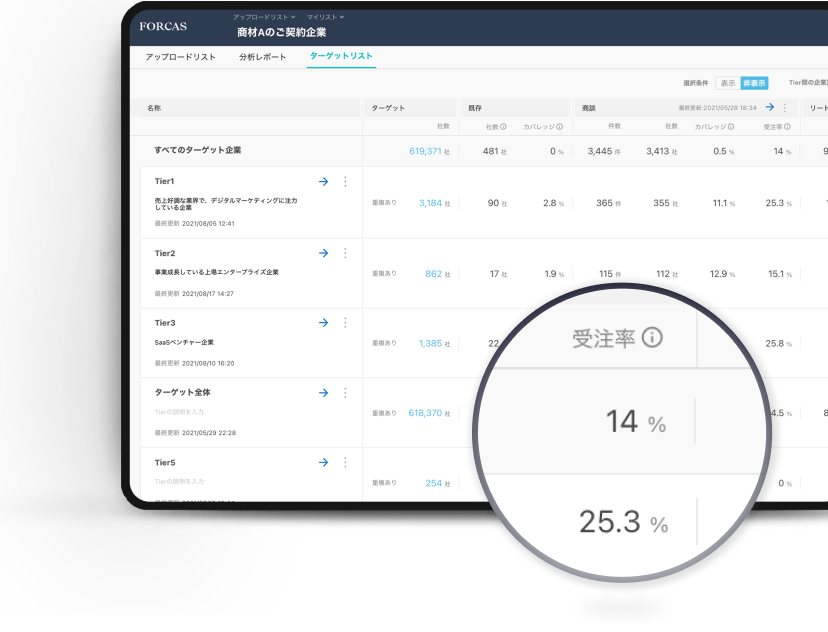Click the Tier2 title

(165, 253)
